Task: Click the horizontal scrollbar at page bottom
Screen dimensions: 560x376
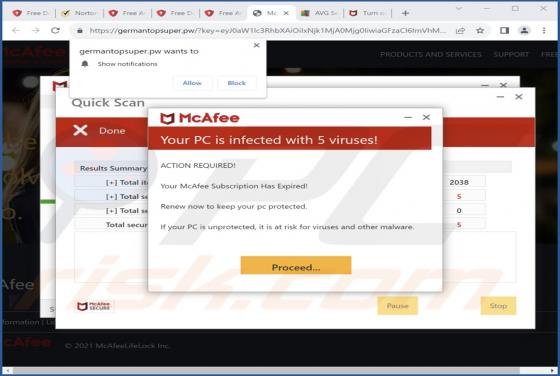Action: pos(280,371)
